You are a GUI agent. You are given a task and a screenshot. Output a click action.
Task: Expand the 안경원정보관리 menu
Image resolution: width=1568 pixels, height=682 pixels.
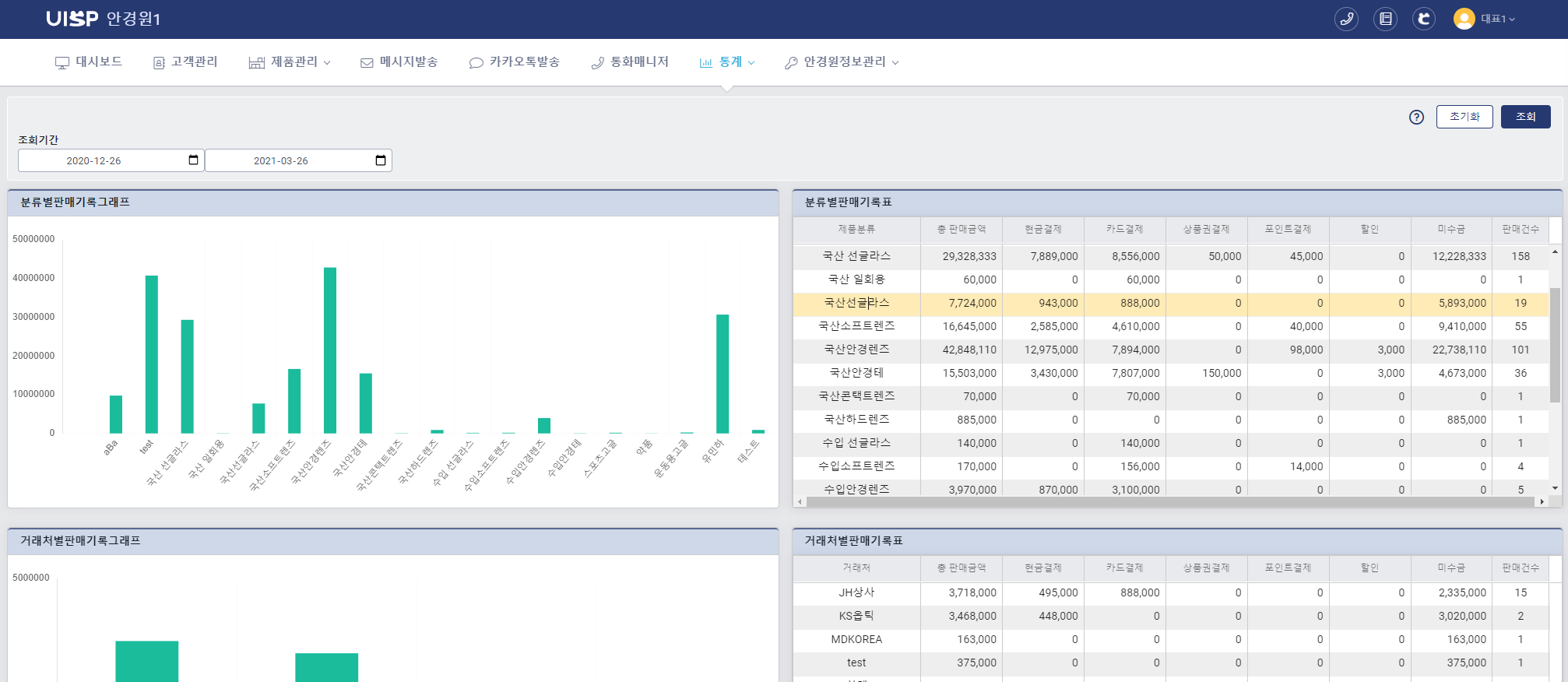pos(842,62)
